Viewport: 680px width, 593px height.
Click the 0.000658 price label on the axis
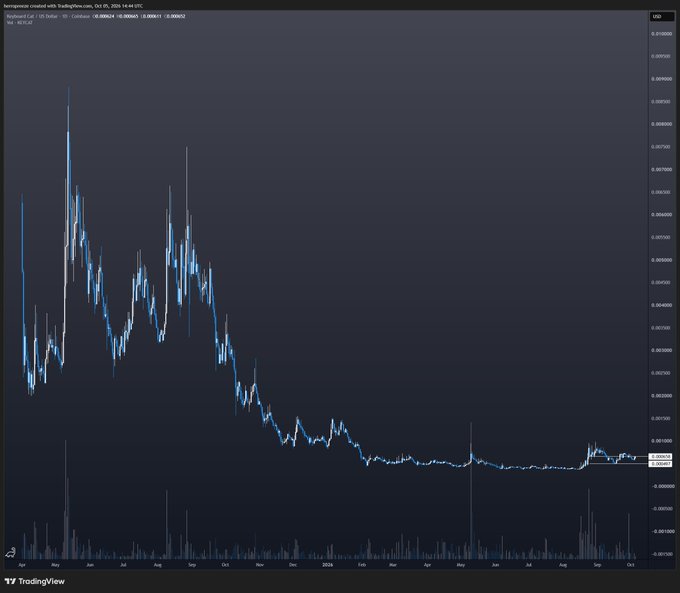pyautogui.click(x=661, y=456)
